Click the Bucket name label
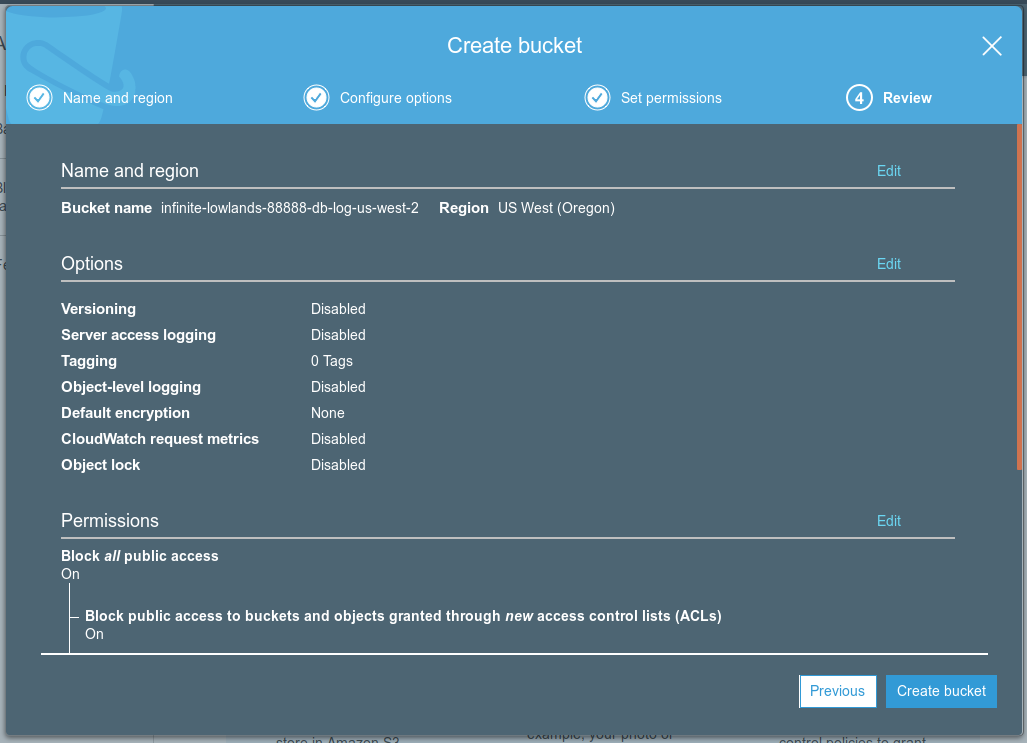Image resolution: width=1027 pixels, height=743 pixels. (x=106, y=208)
